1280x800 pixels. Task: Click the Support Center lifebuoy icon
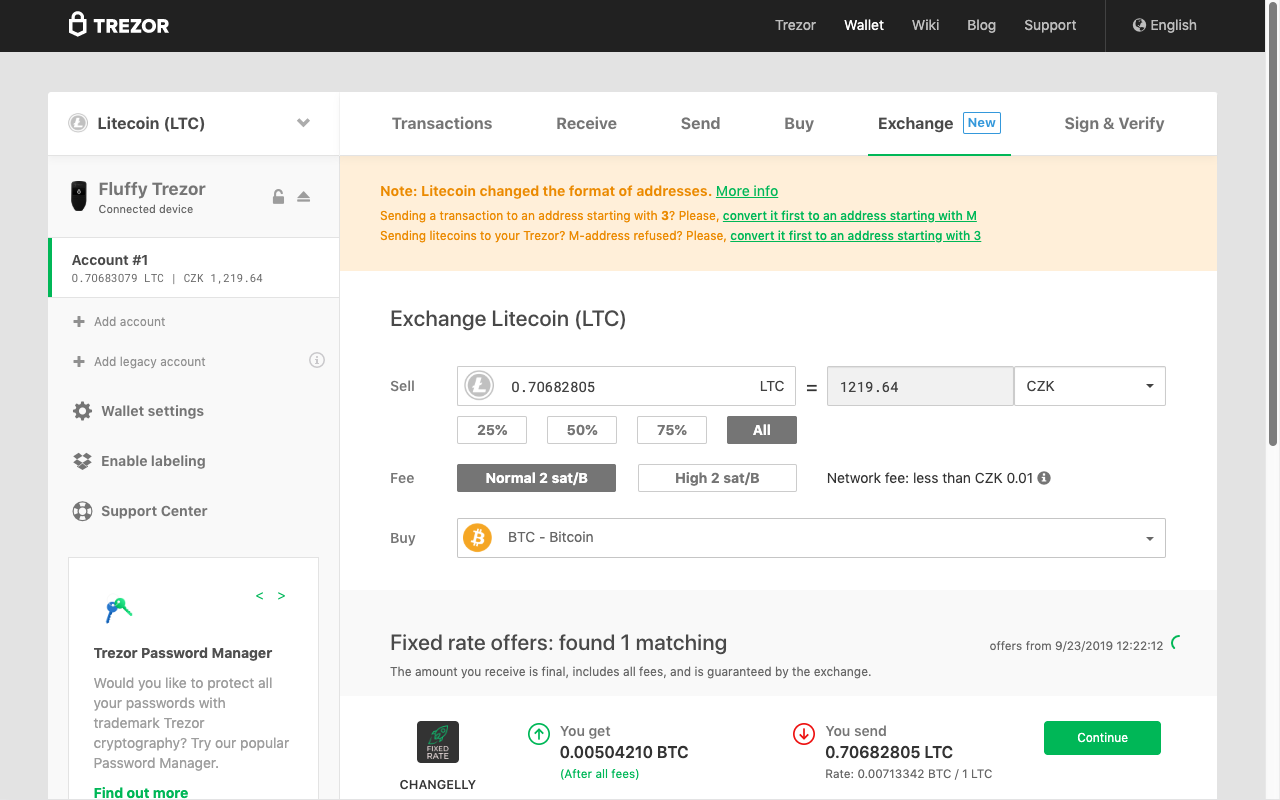click(x=83, y=511)
